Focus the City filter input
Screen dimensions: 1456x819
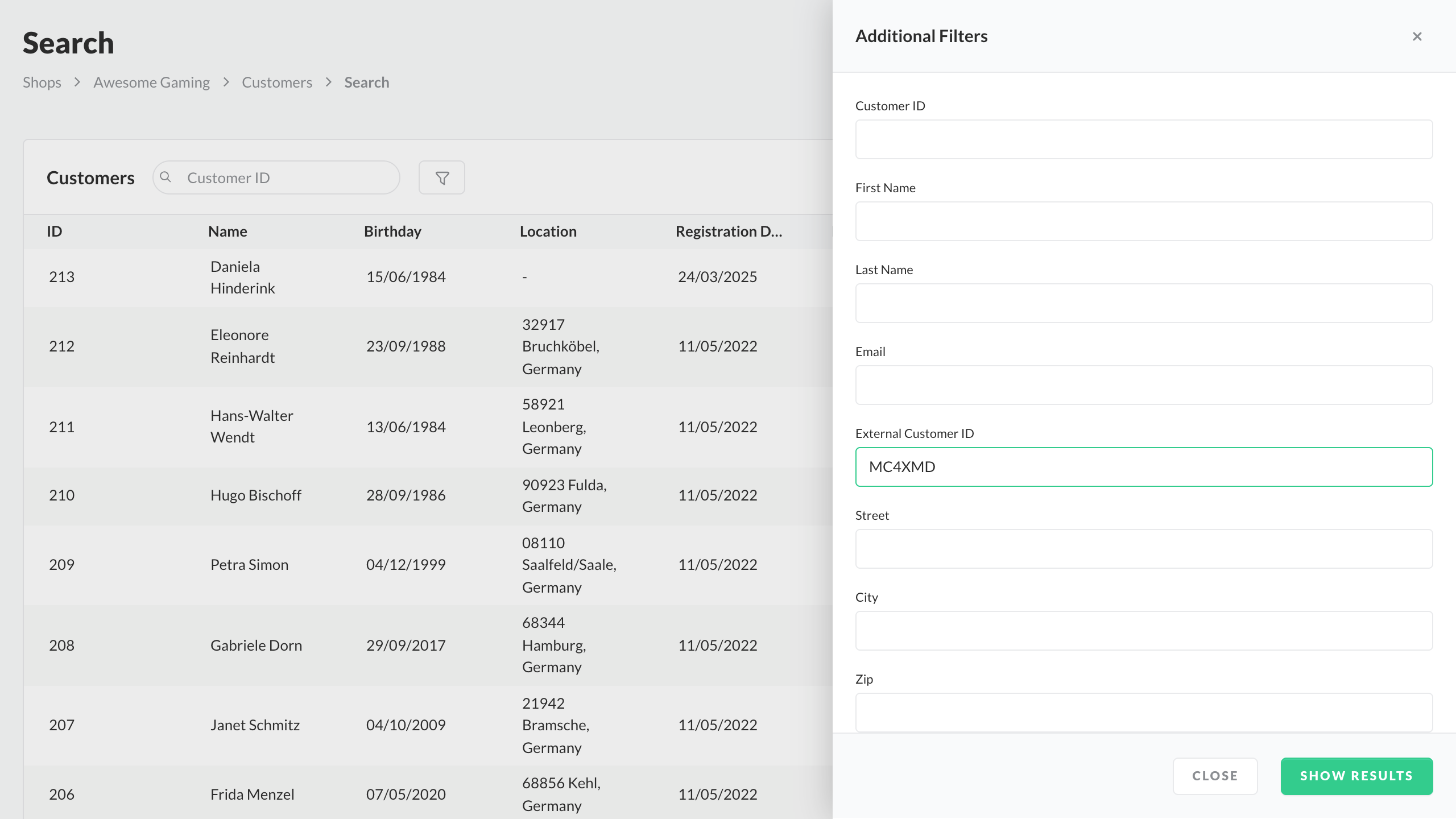coord(1143,631)
